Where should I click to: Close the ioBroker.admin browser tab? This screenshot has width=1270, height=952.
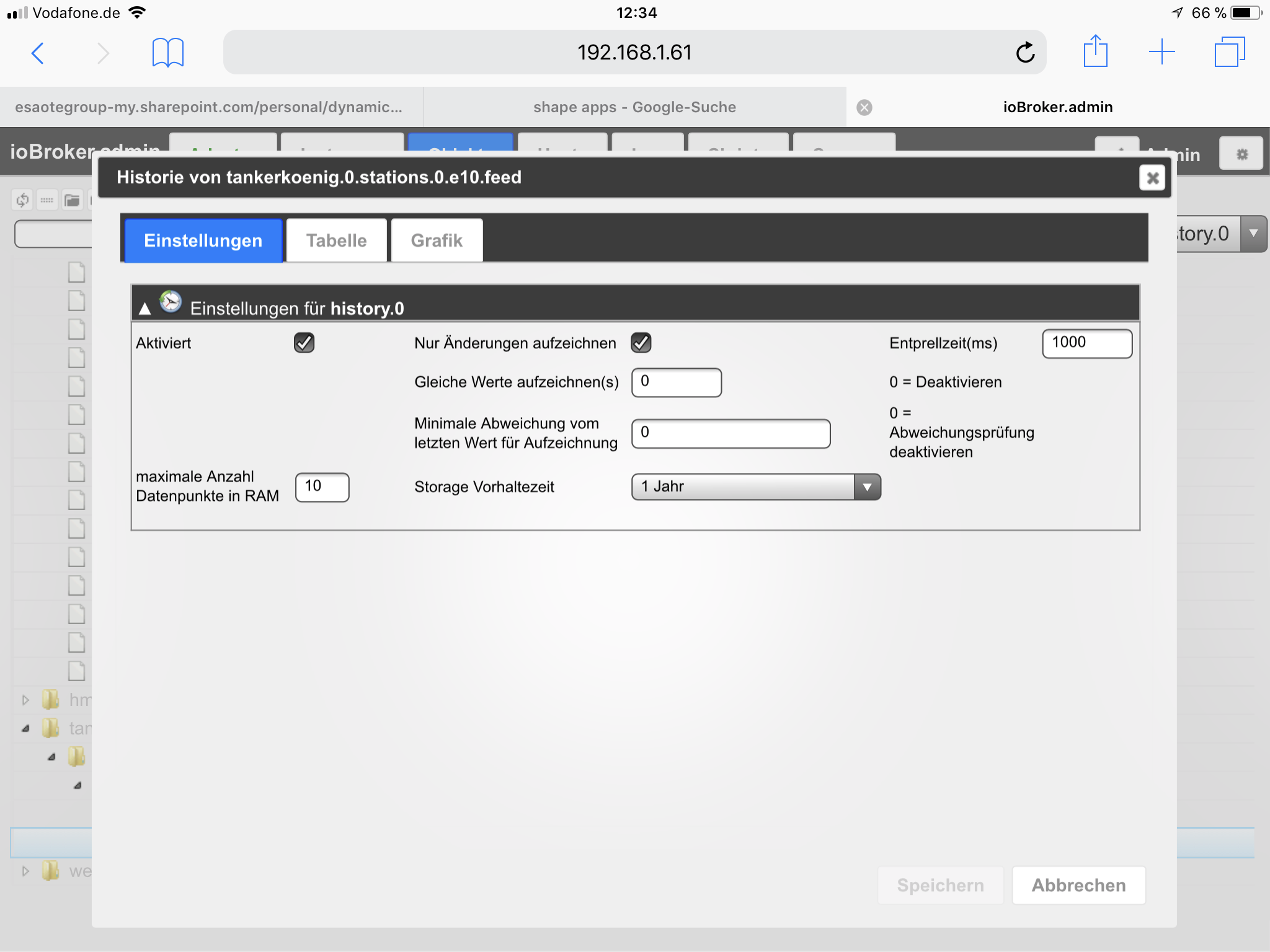tap(864, 107)
